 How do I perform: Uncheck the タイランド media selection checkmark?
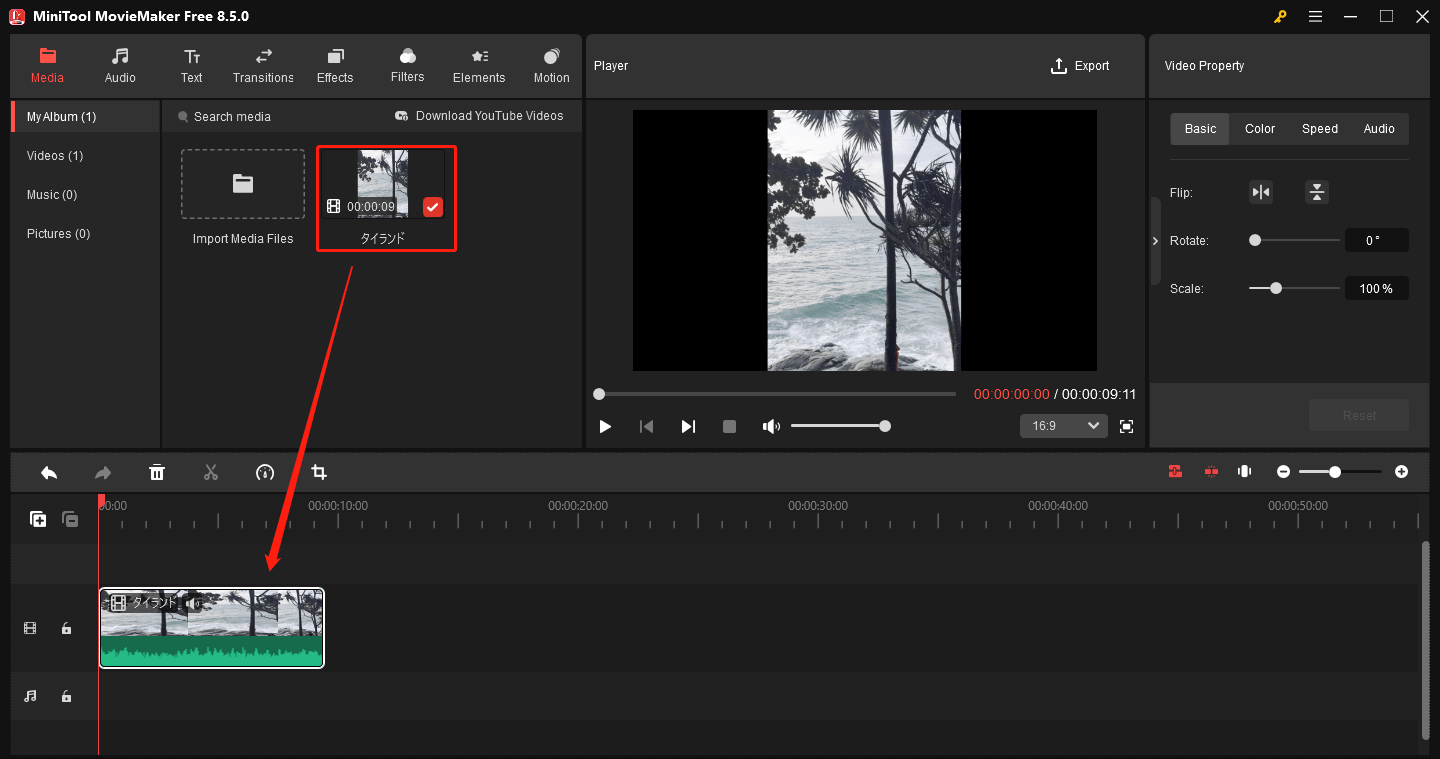click(432, 207)
